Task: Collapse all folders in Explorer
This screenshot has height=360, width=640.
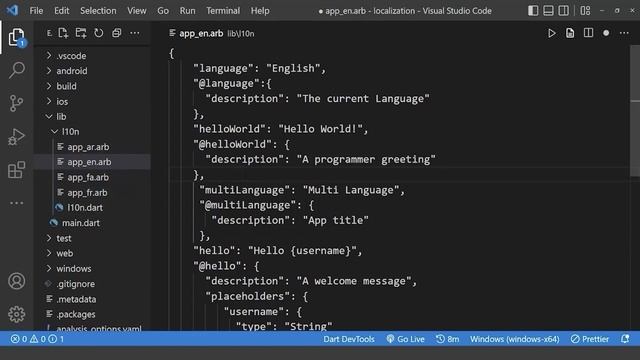Action: coord(117,33)
